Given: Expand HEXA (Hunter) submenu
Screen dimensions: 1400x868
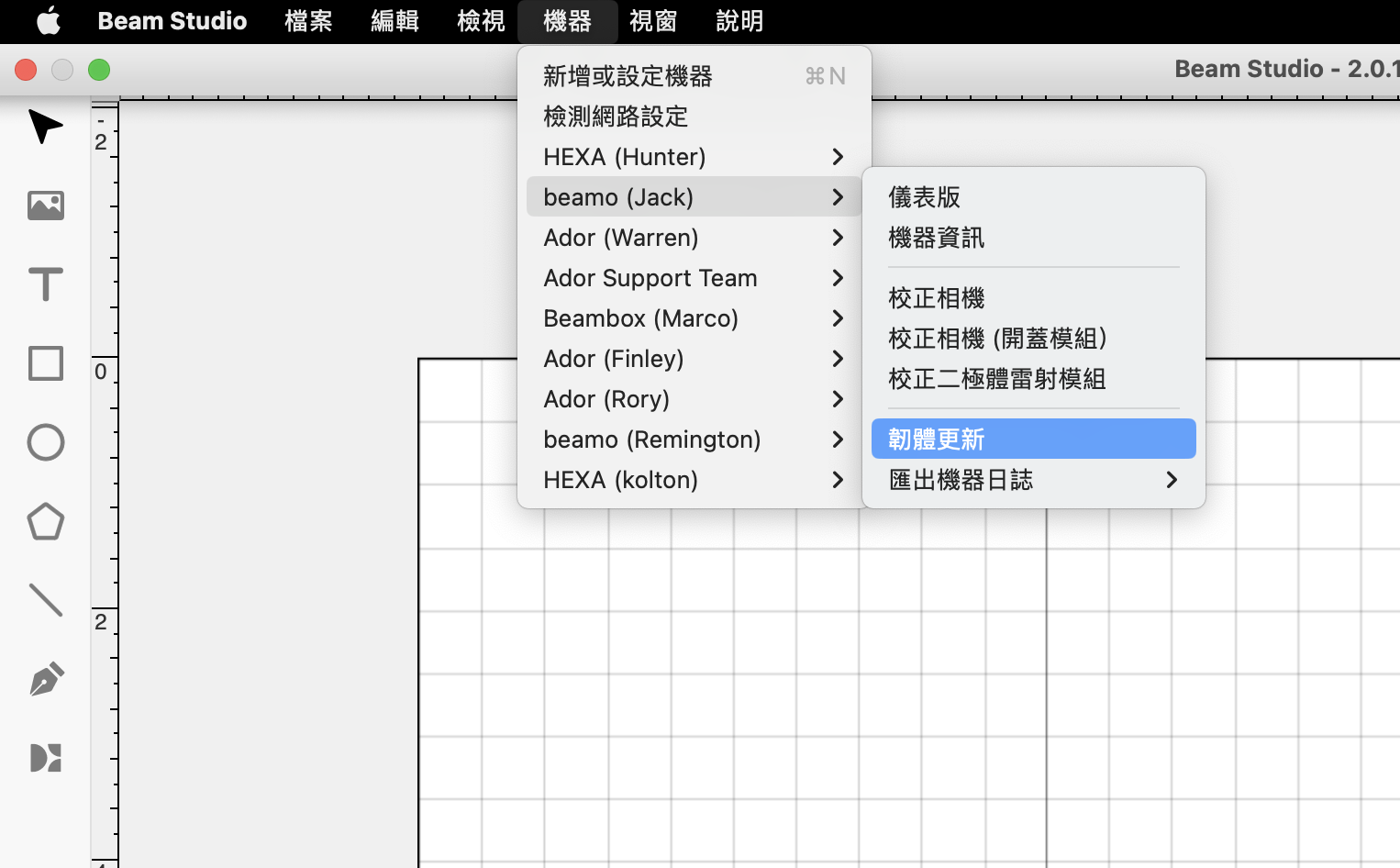Looking at the screenshot, I should (694, 157).
